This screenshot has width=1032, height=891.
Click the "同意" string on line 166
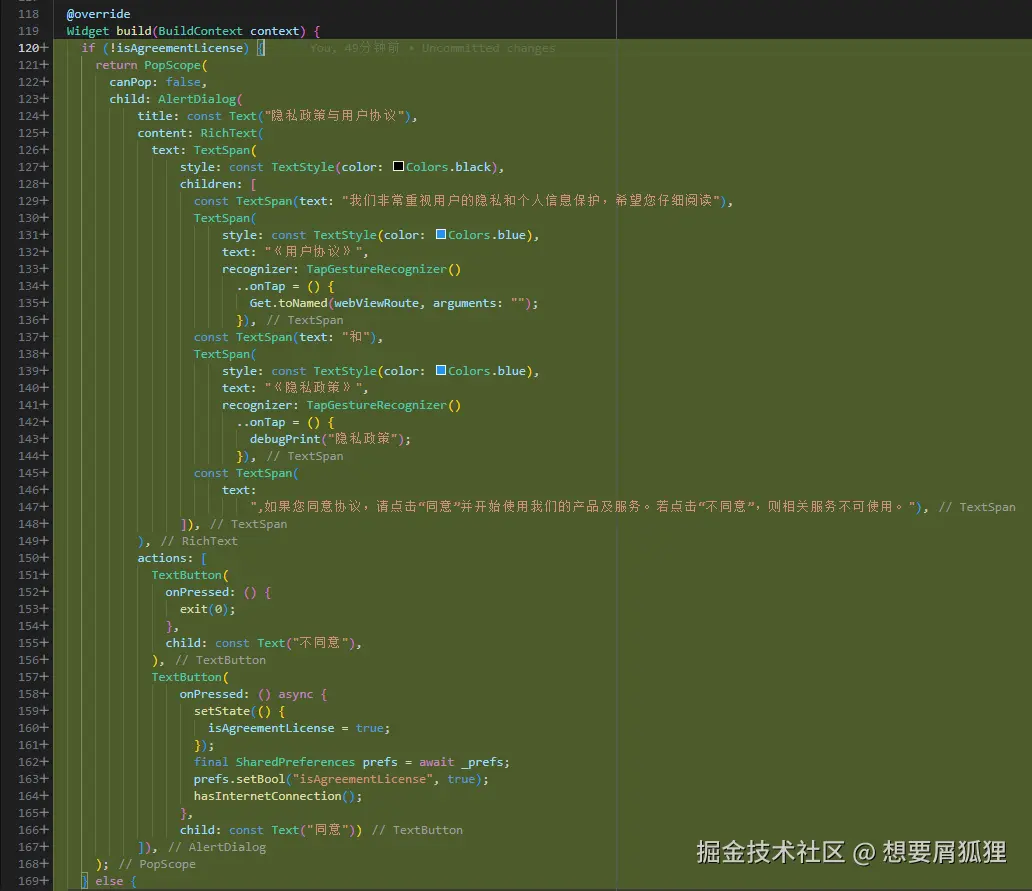tap(327, 830)
